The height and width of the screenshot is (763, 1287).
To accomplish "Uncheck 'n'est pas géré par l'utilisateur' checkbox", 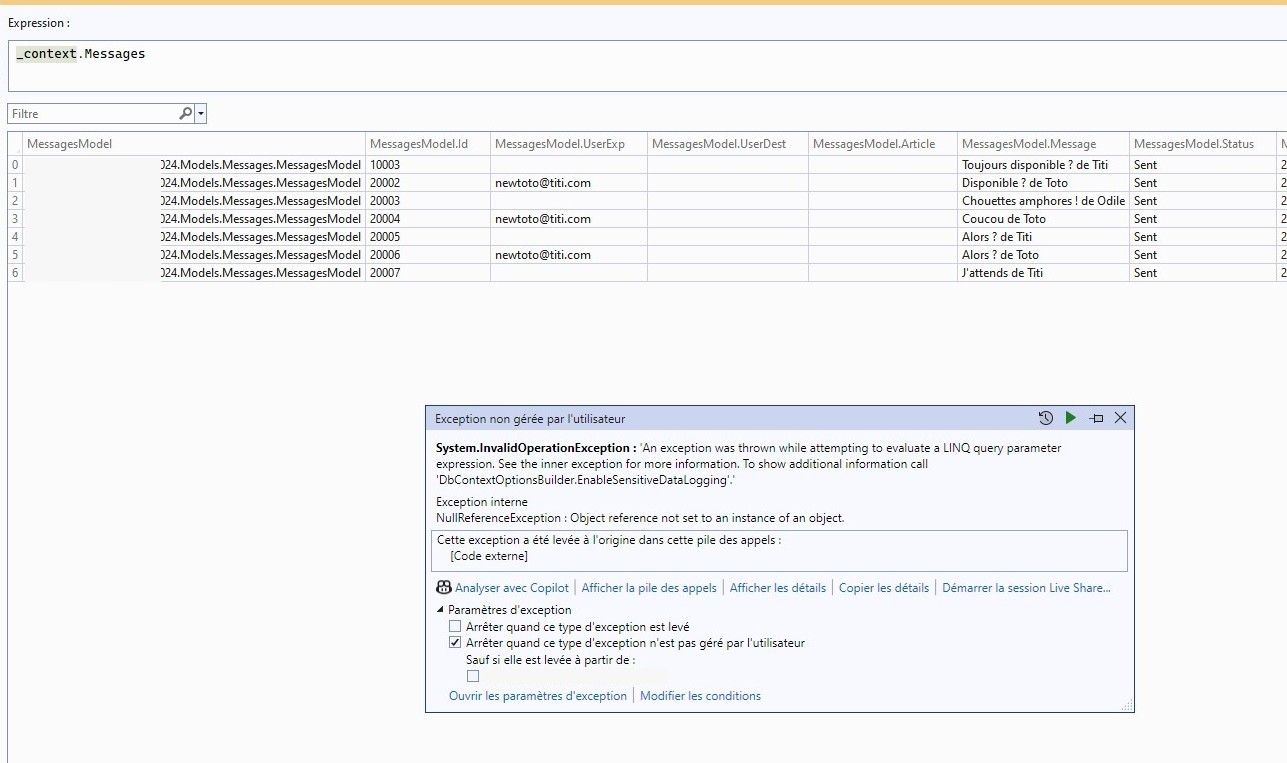I will (455, 643).
